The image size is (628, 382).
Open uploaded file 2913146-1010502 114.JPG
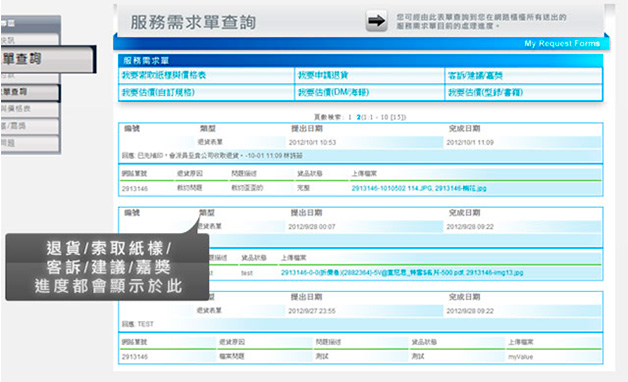(392, 188)
